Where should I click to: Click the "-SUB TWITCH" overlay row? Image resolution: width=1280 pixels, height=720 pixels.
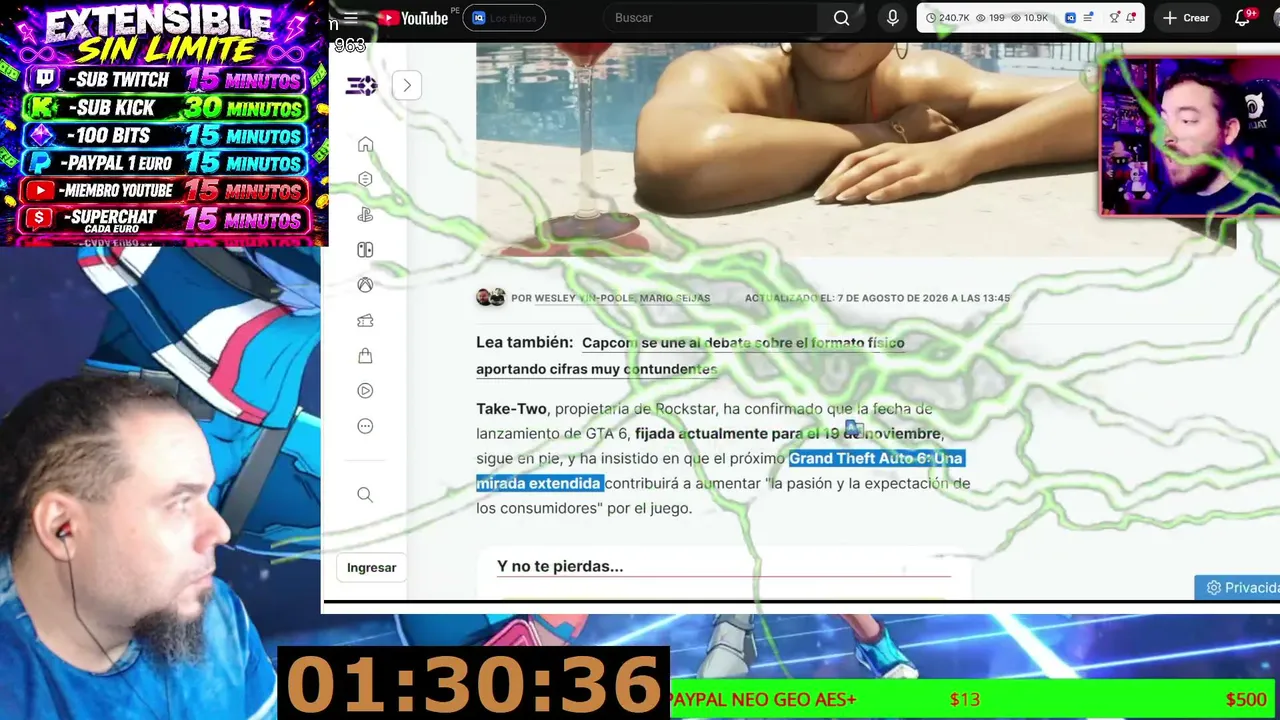coord(165,79)
